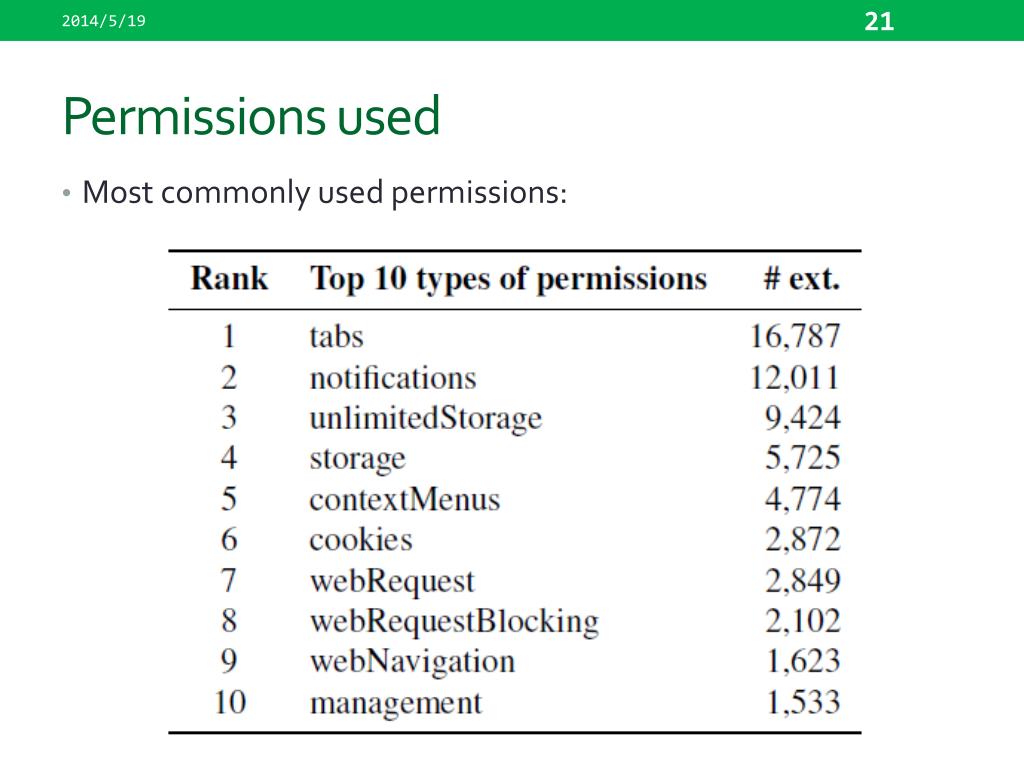
Task: Click the management permission entry
Action: coord(396,703)
